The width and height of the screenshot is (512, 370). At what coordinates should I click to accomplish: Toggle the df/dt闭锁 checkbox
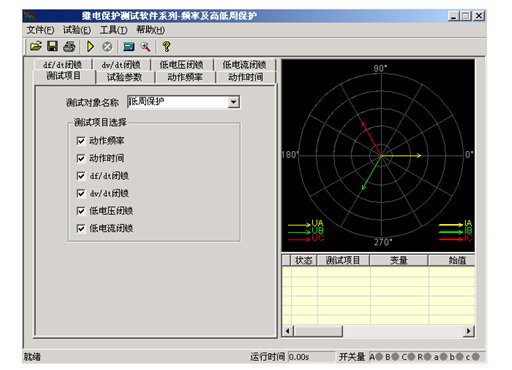point(81,176)
